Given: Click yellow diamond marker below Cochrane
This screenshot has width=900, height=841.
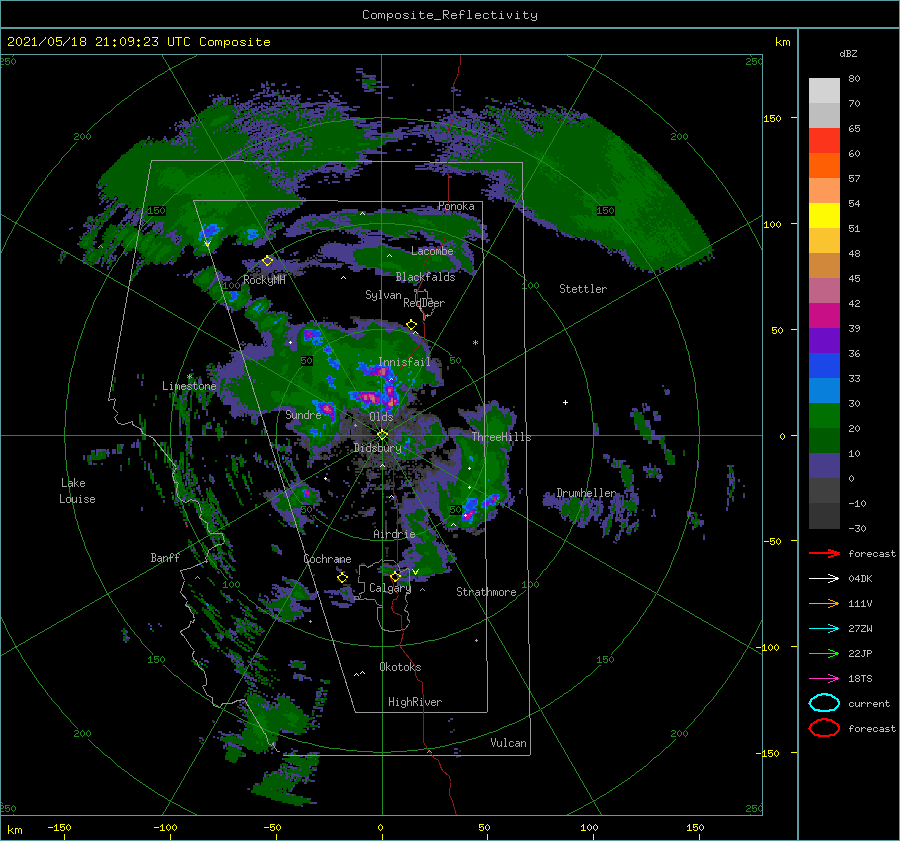Looking at the screenshot, I should coord(343,578).
